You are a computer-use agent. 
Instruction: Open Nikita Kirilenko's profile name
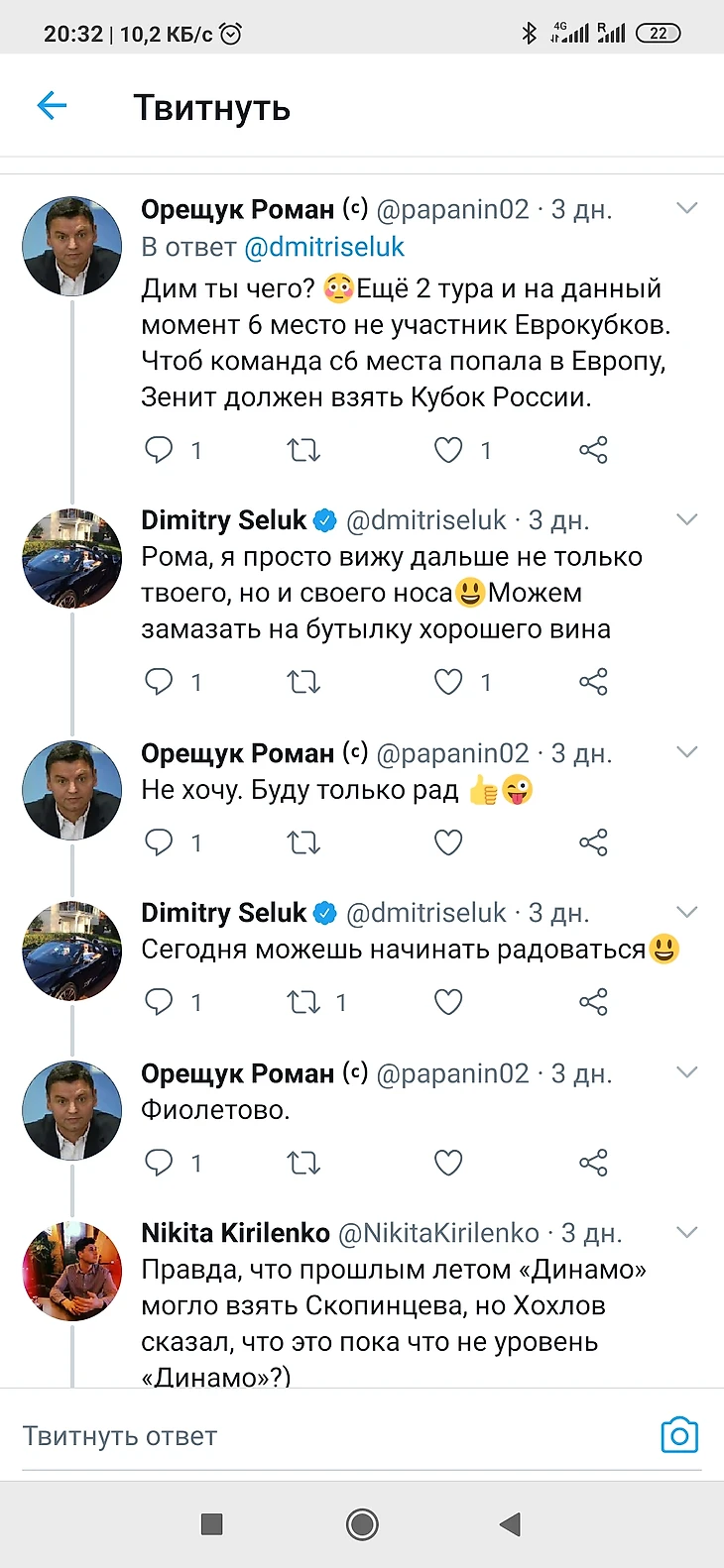(x=235, y=1233)
